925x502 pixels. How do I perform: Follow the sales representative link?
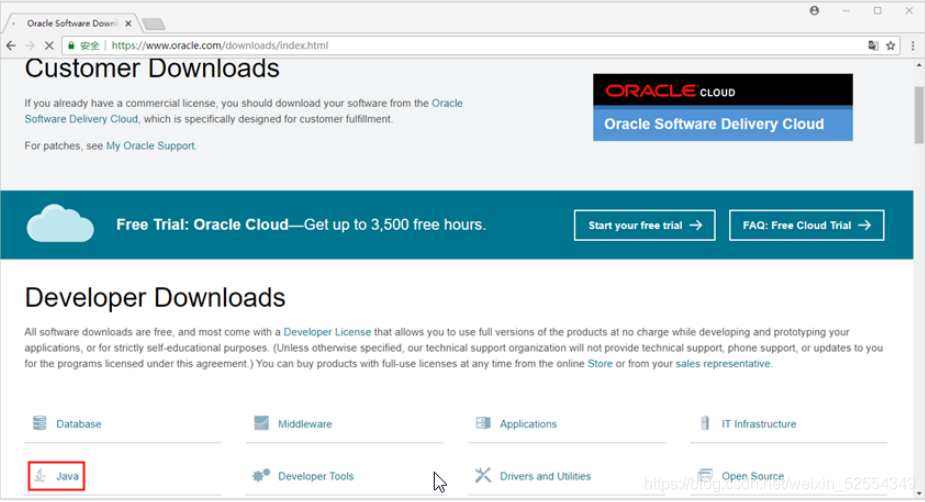(x=723, y=364)
